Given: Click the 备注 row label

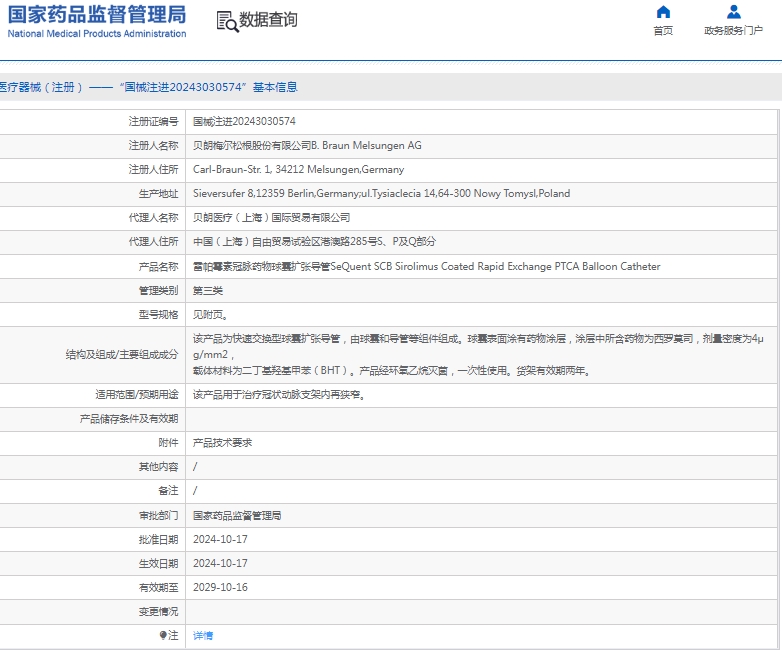Looking at the screenshot, I should click(169, 490).
